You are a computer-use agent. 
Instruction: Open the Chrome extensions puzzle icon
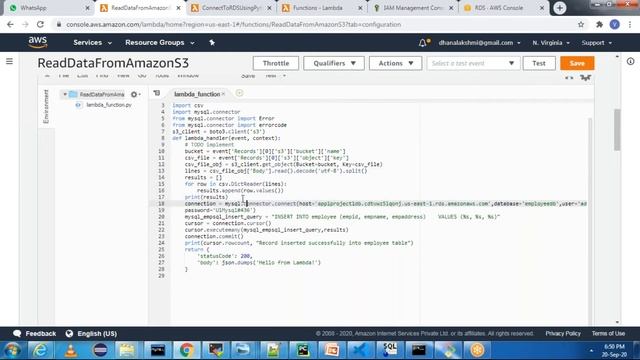[599, 24]
